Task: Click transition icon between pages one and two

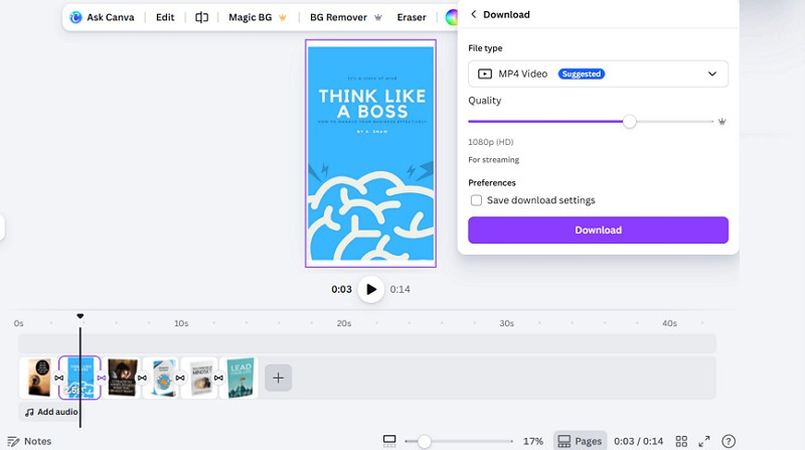Action: tap(59, 378)
